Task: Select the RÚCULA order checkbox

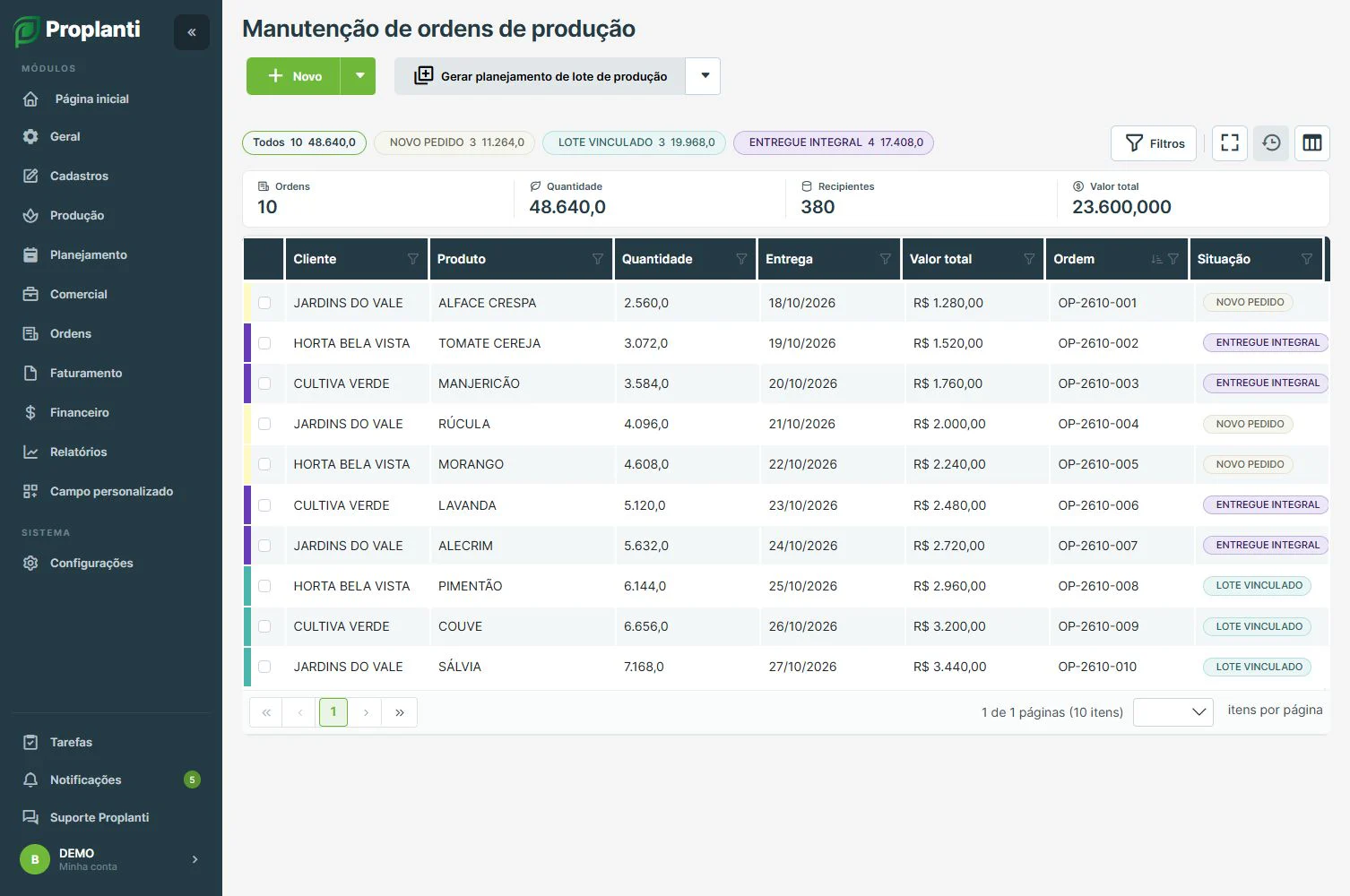Action: click(x=264, y=424)
